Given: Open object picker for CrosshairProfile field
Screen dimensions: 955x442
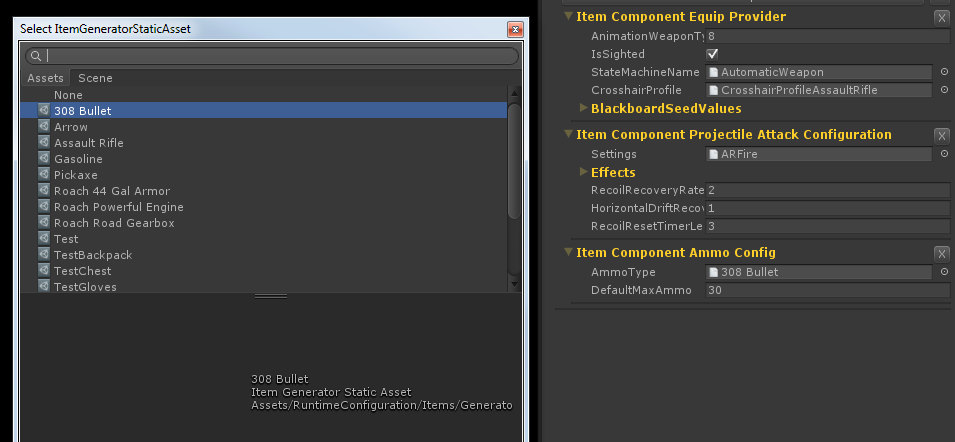Looking at the screenshot, I should click(944, 90).
